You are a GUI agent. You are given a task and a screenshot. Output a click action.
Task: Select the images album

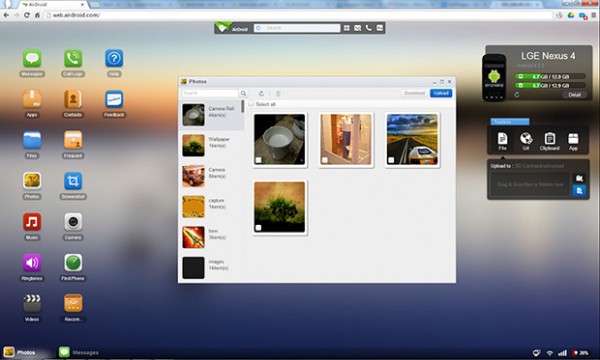pyautogui.click(x=210, y=267)
